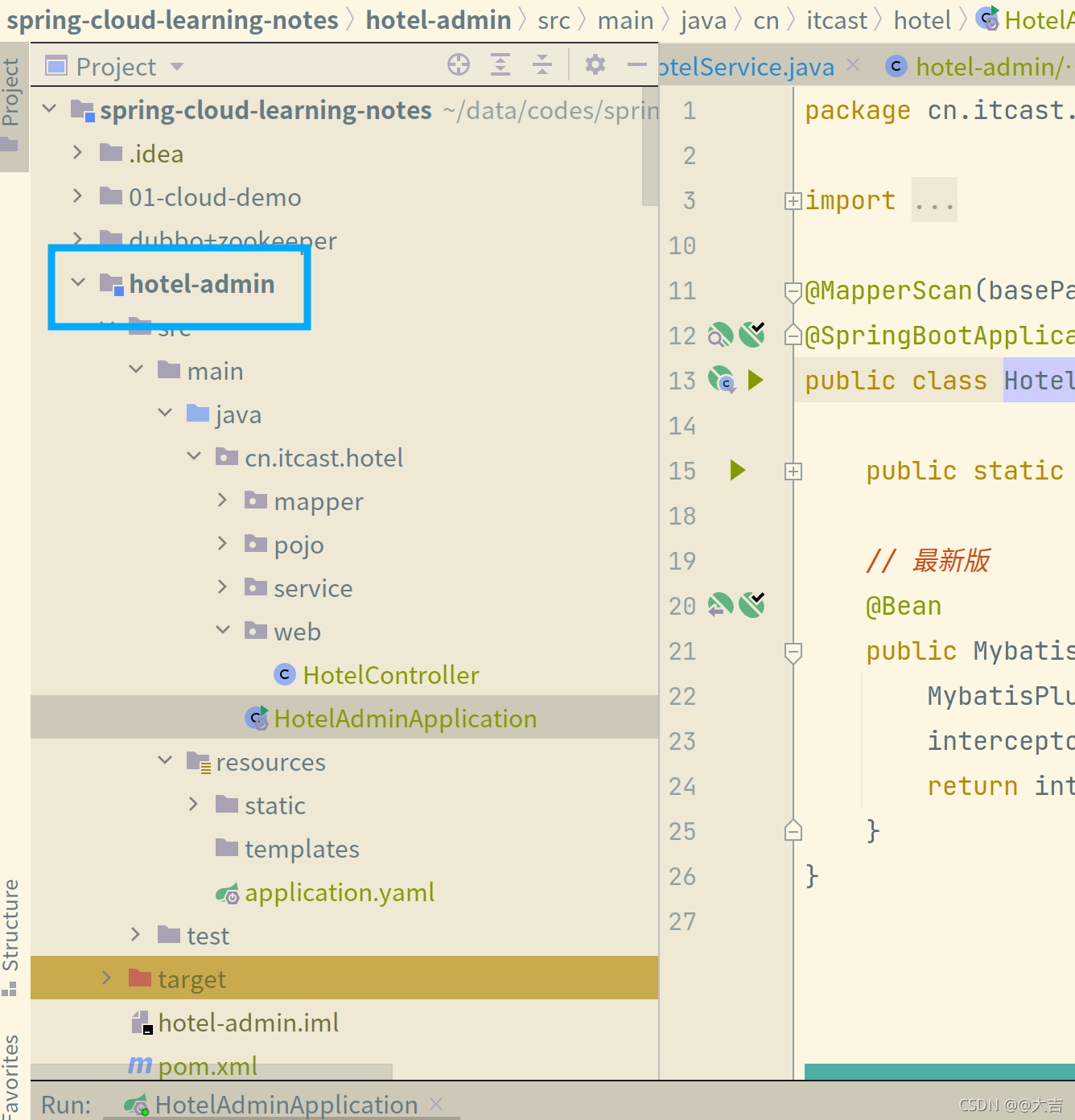Click the locate/select opened file target icon
1075x1120 pixels.
[459, 64]
